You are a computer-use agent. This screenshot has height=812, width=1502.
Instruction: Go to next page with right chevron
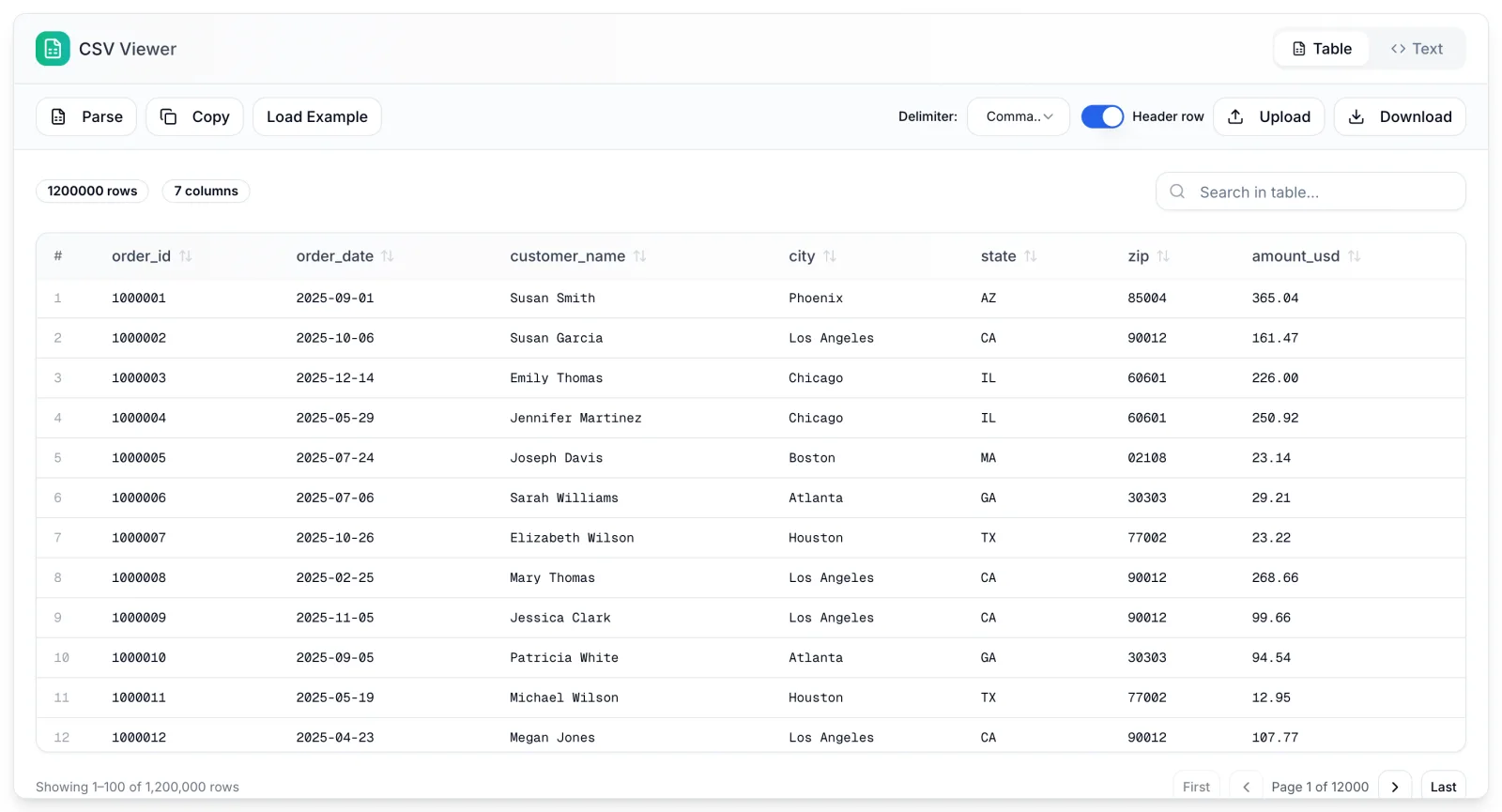tap(1395, 787)
